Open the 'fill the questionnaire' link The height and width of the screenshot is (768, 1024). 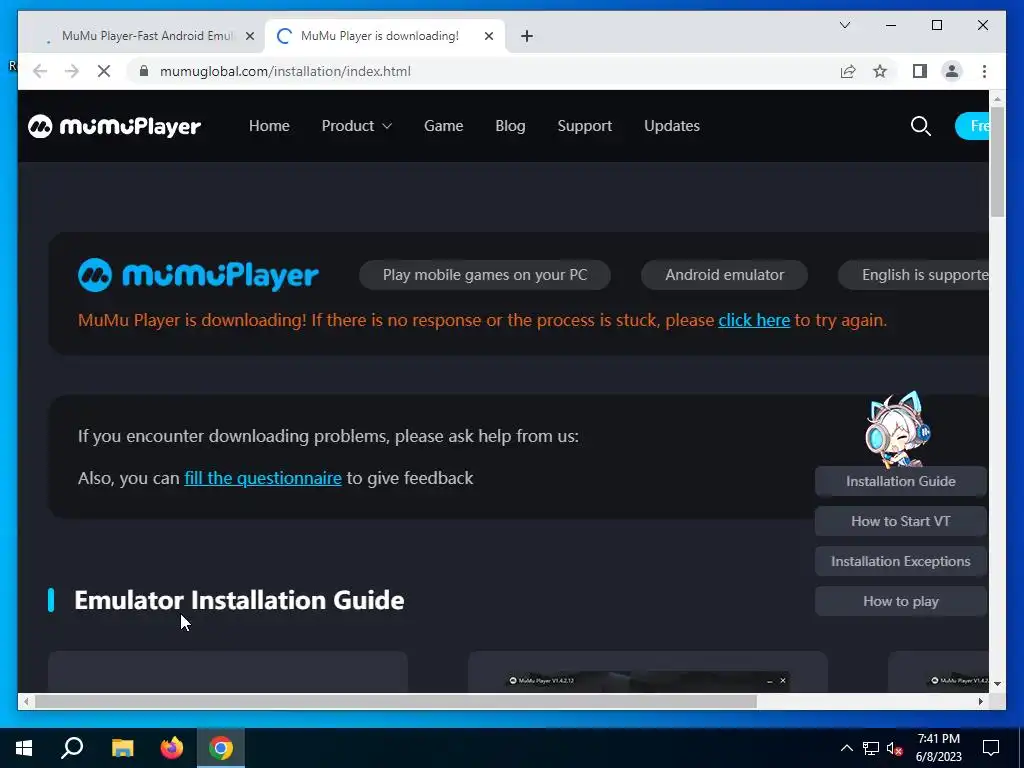point(263,478)
